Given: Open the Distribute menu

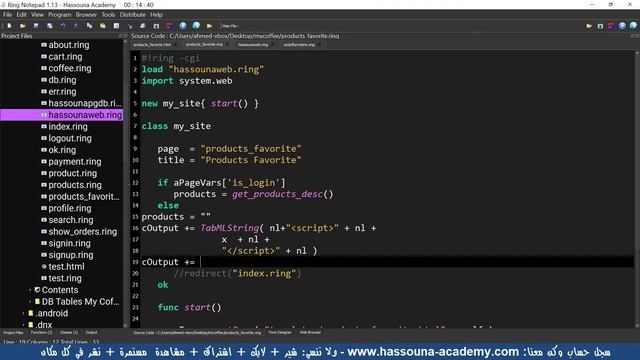Looking at the screenshot, I should pos(133,15).
